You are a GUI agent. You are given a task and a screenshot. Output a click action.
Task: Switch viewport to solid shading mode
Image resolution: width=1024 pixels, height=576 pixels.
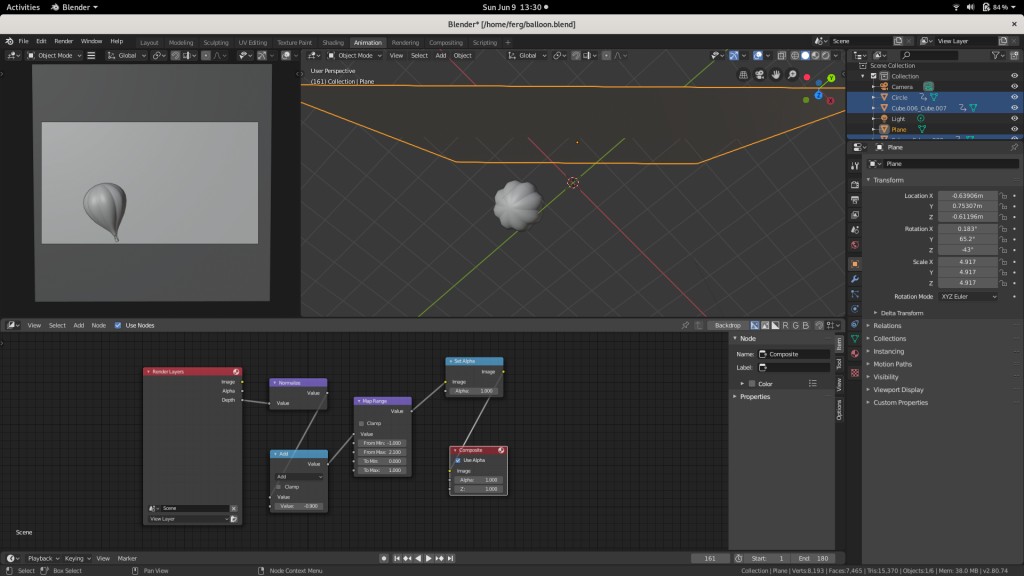pyautogui.click(x=805, y=56)
